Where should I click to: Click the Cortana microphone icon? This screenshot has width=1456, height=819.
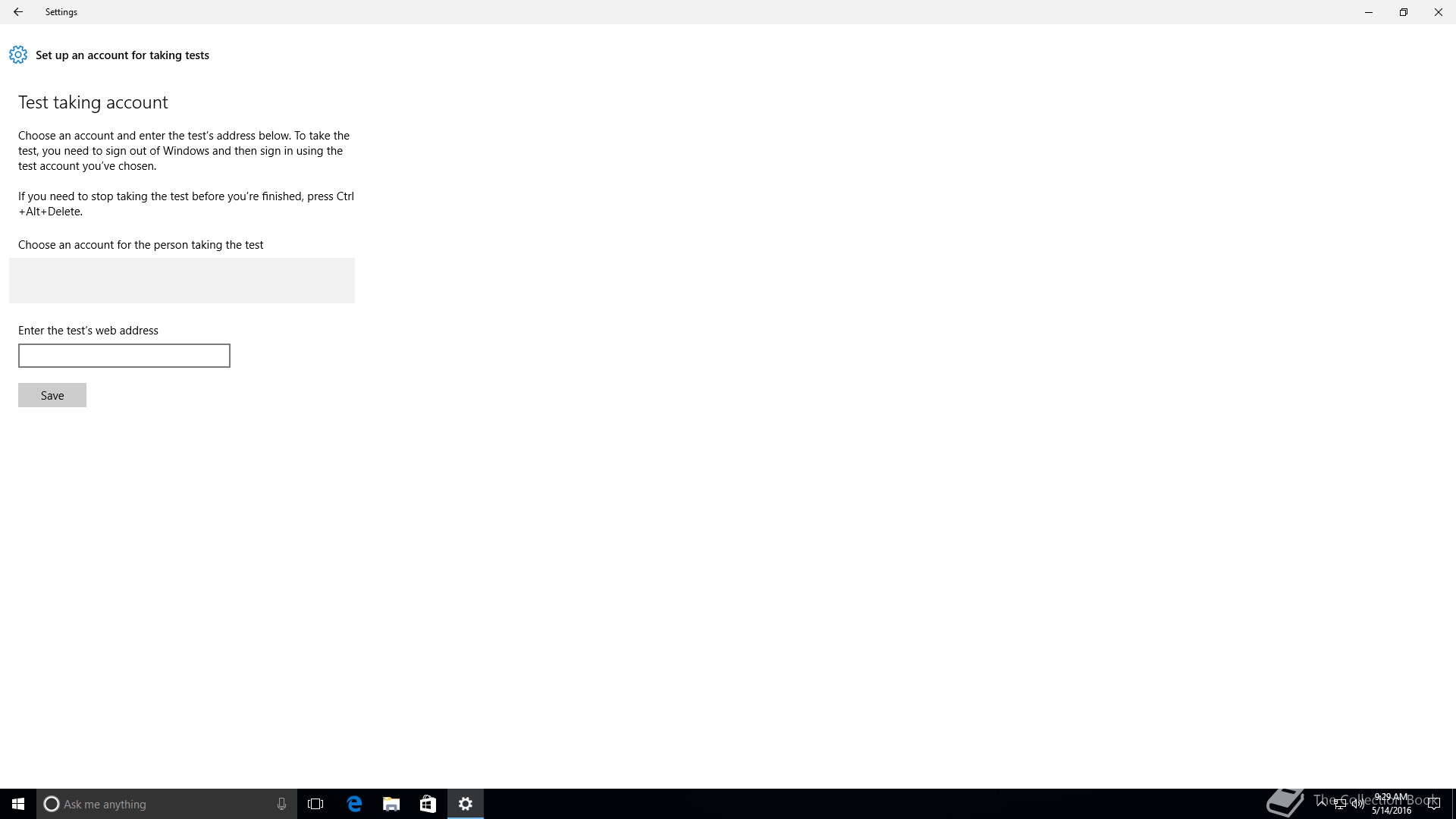coord(281,804)
